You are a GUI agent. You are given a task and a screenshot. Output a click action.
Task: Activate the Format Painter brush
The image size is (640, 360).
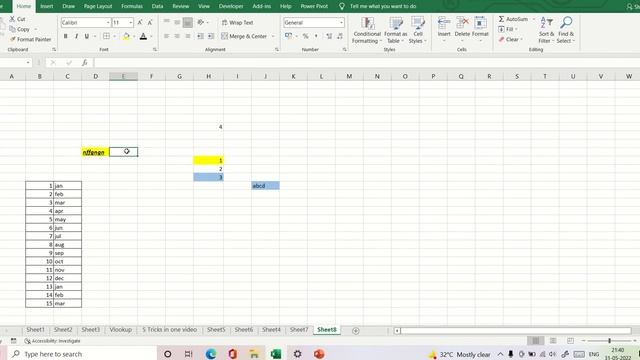coord(13,39)
